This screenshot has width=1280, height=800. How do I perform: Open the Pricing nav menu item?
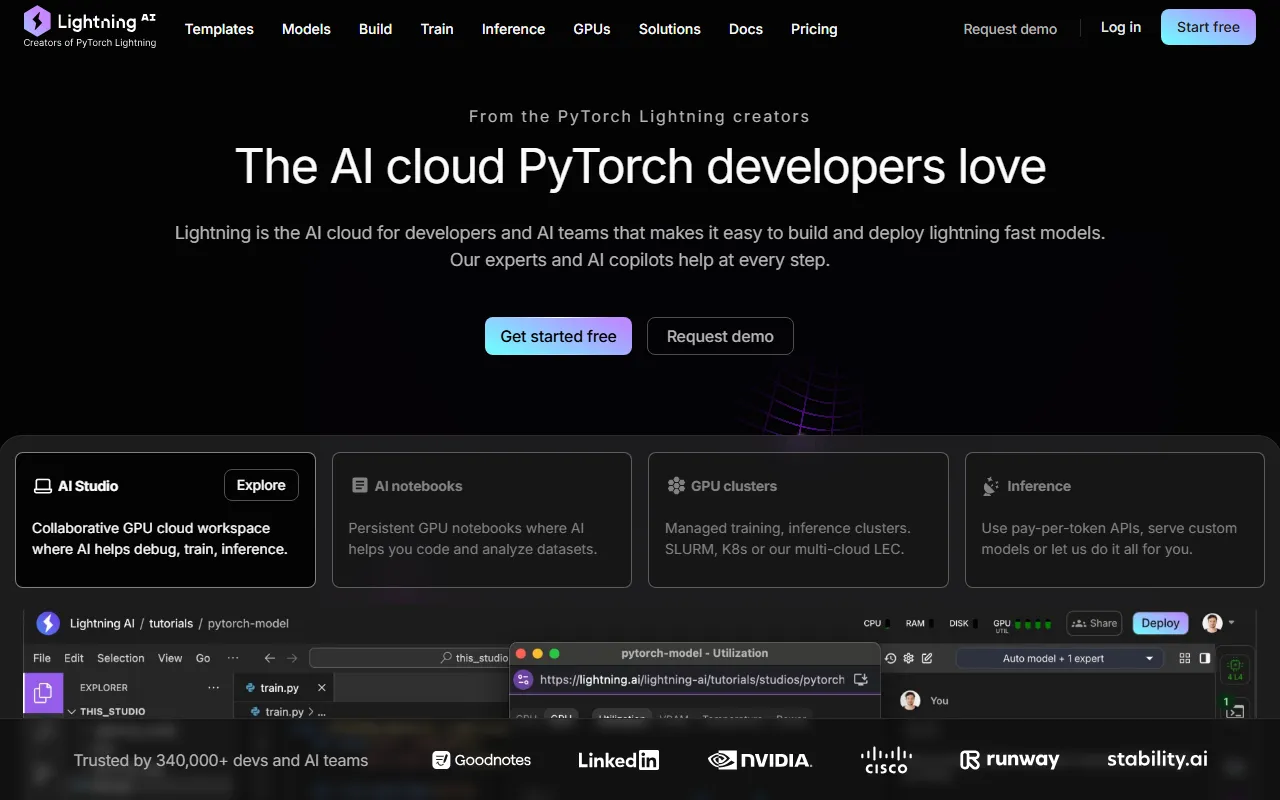pos(814,29)
